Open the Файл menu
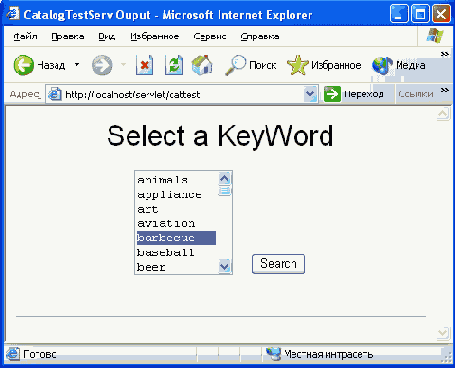455x368 pixels. [x=25, y=36]
